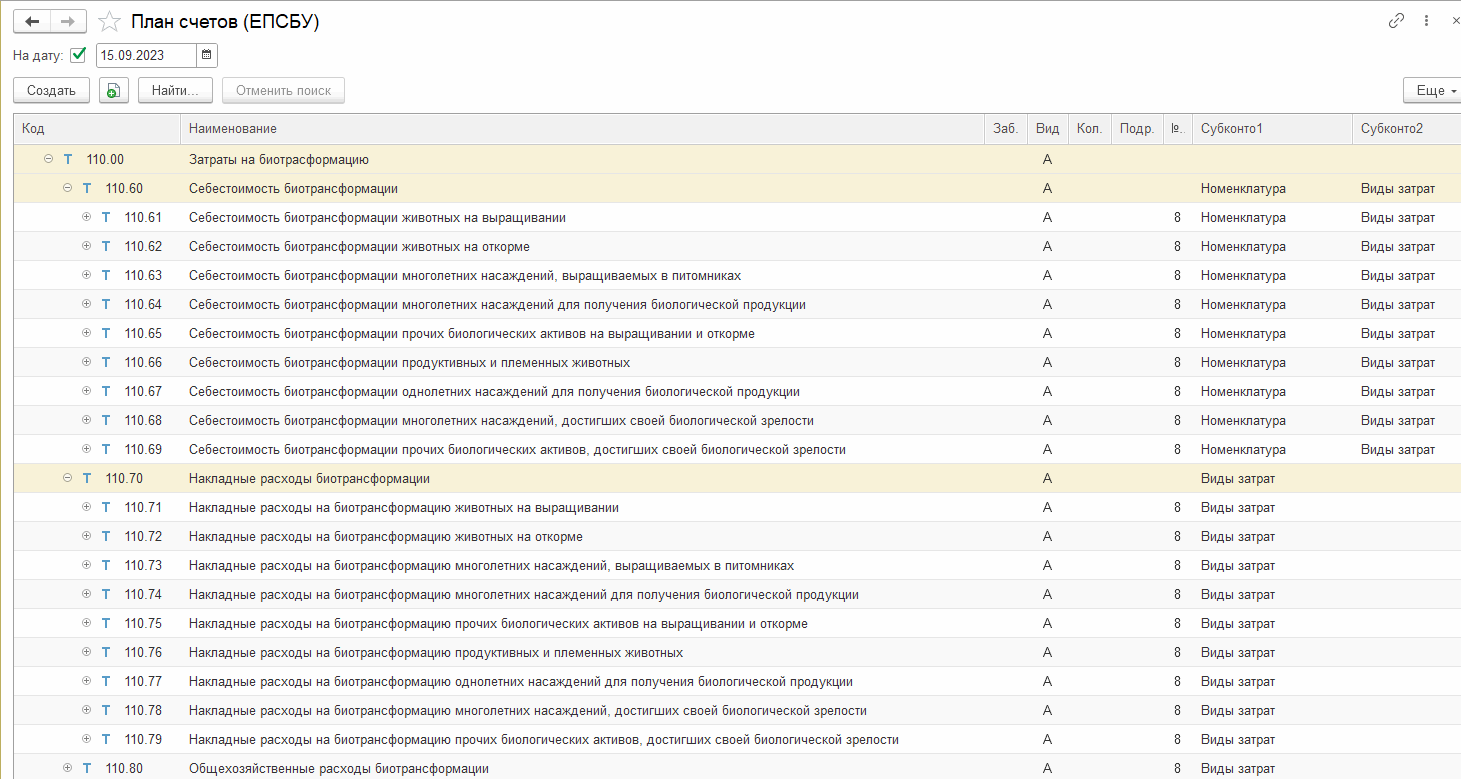Collapse the 110.70 account group

pyautogui.click(x=67, y=478)
